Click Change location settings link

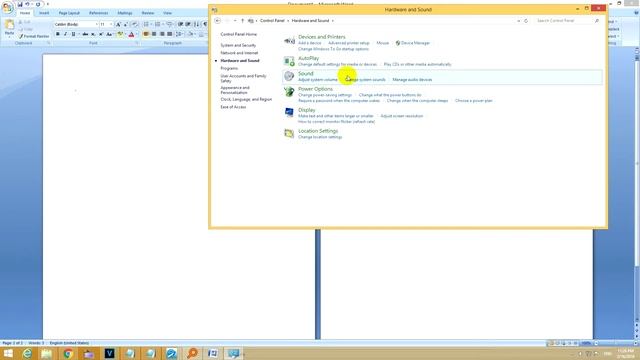[320, 137]
